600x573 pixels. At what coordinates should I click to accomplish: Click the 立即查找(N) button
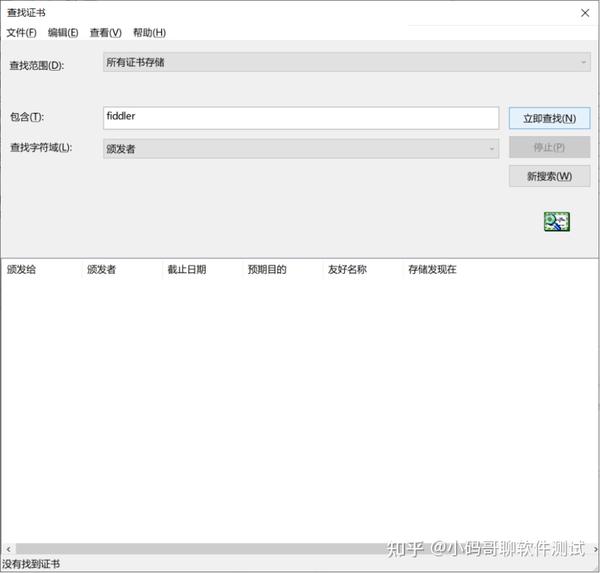[549, 118]
